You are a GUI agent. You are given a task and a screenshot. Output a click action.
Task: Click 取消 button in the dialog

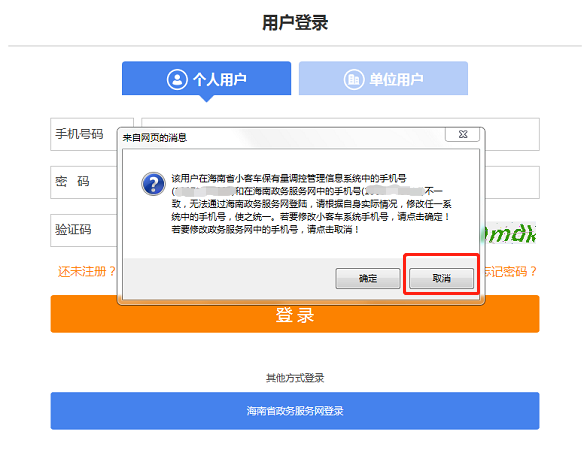click(x=441, y=278)
